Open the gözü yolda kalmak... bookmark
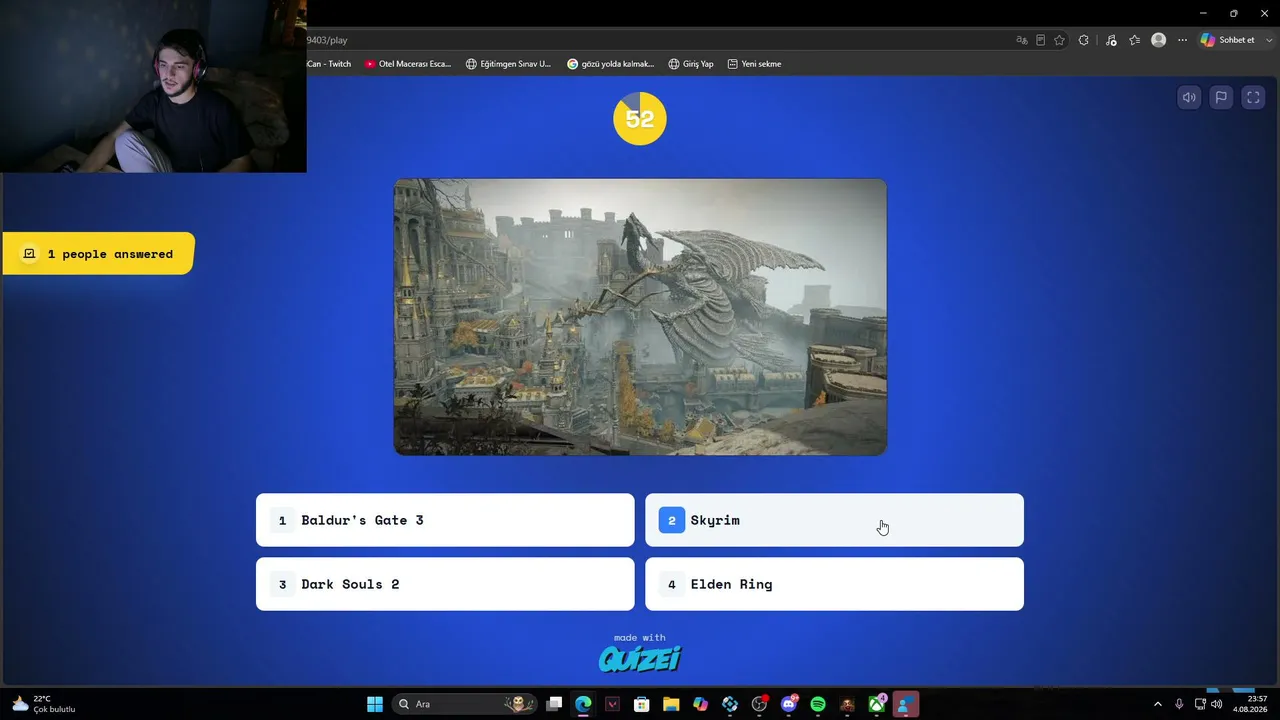Viewport: 1280px width, 720px height. pos(610,64)
